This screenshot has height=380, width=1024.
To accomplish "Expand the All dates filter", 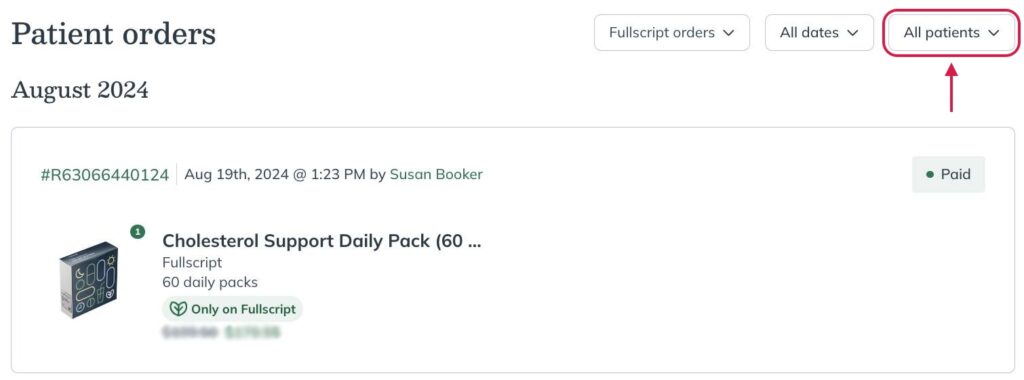I will pyautogui.click(x=819, y=33).
